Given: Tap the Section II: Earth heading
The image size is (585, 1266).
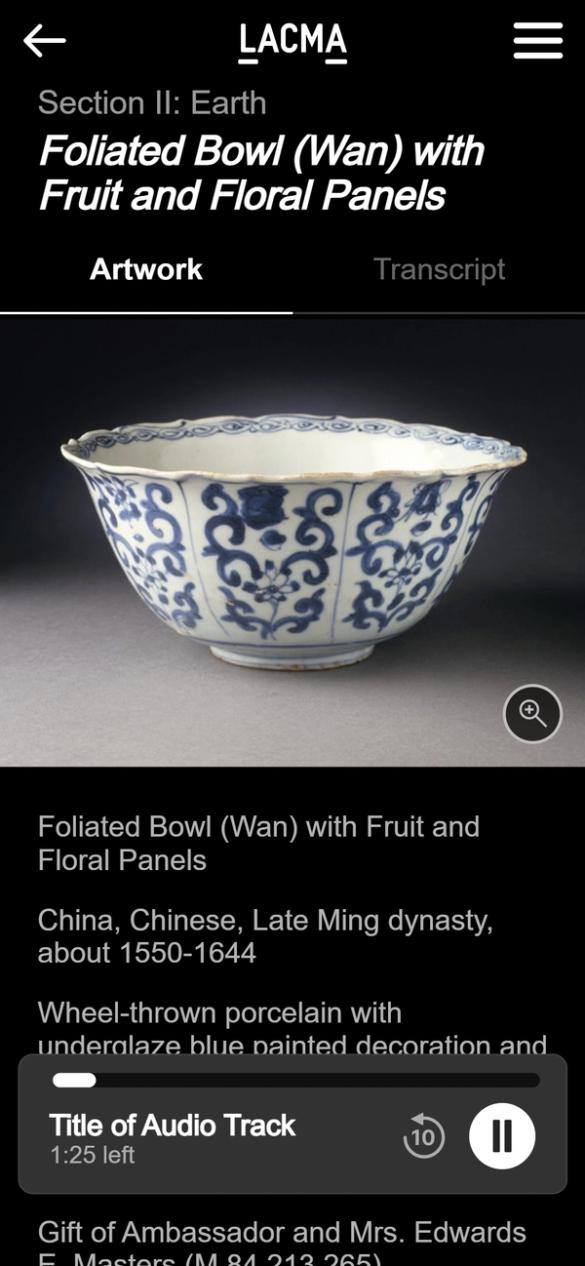Looking at the screenshot, I should 152,103.
